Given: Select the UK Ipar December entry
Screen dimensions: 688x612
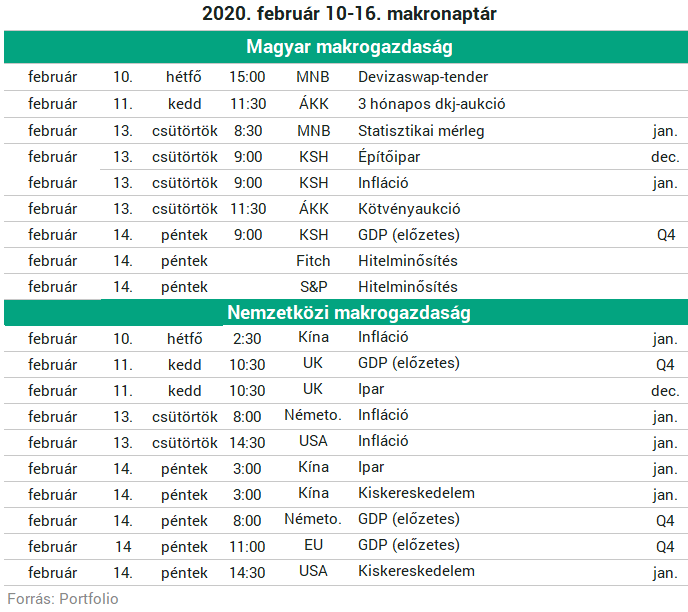Looking at the screenshot, I should [x=346, y=390].
